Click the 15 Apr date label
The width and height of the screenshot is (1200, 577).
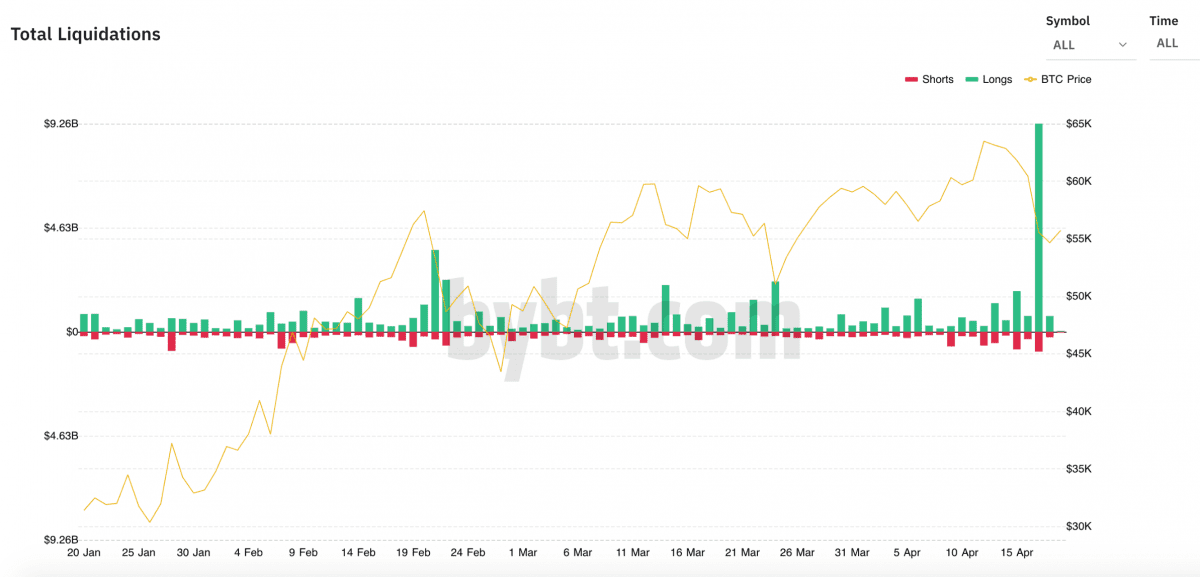coord(1016,552)
